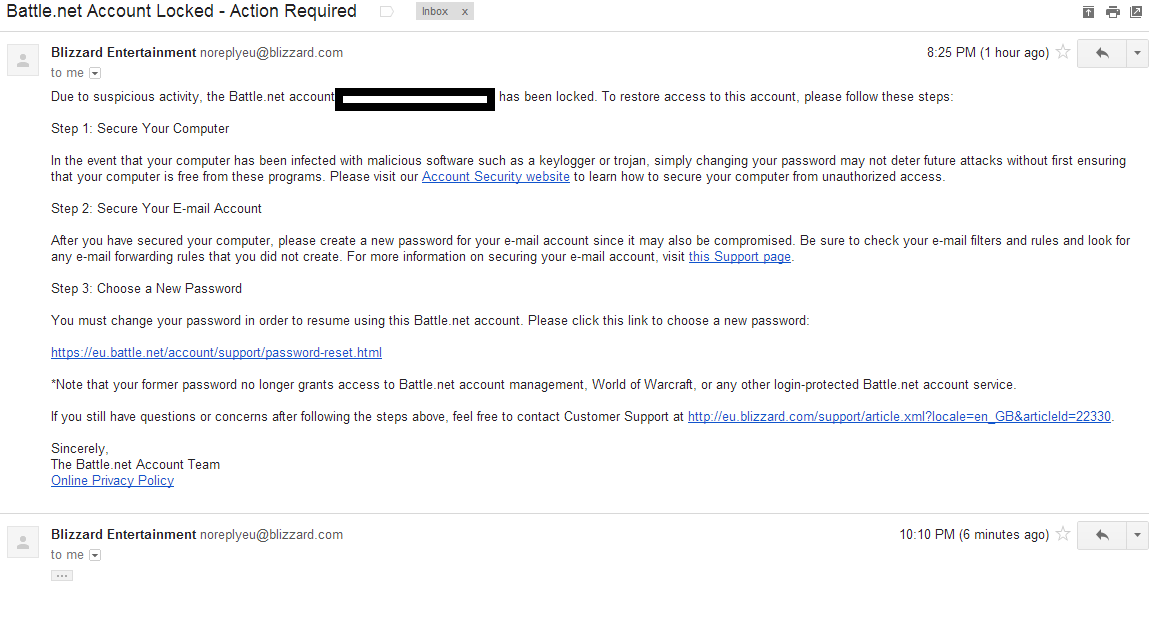Click the archive icon at top right
1169x630 pixels.
[x=1088, y=12]
